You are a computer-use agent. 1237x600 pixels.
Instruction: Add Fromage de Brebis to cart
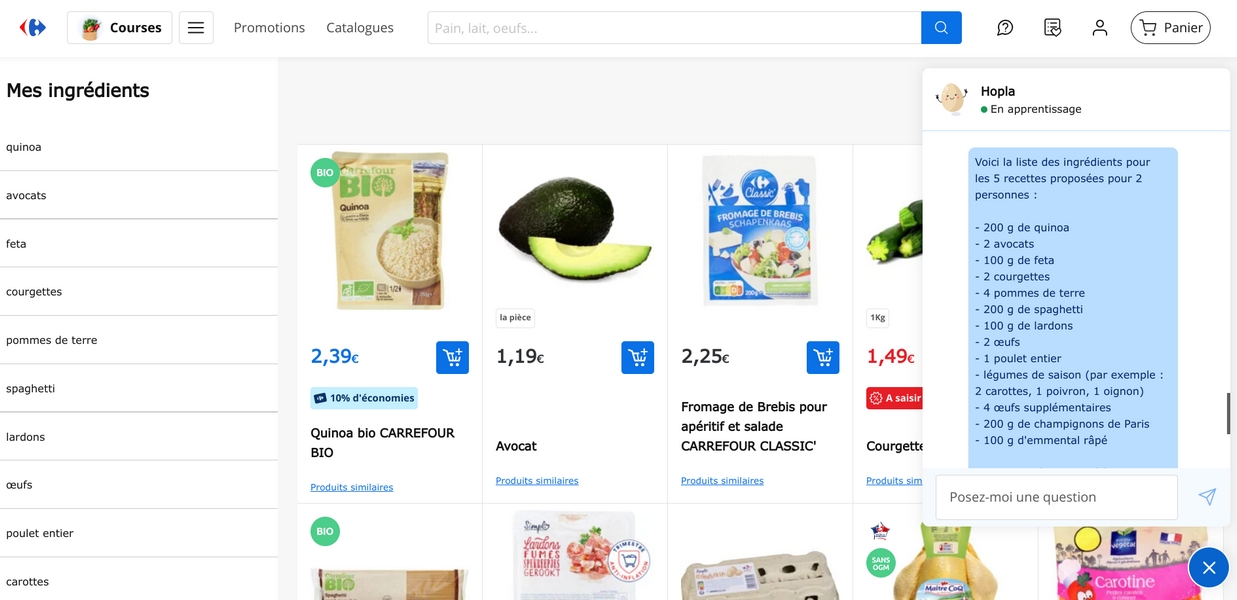(x=823, y=357)
